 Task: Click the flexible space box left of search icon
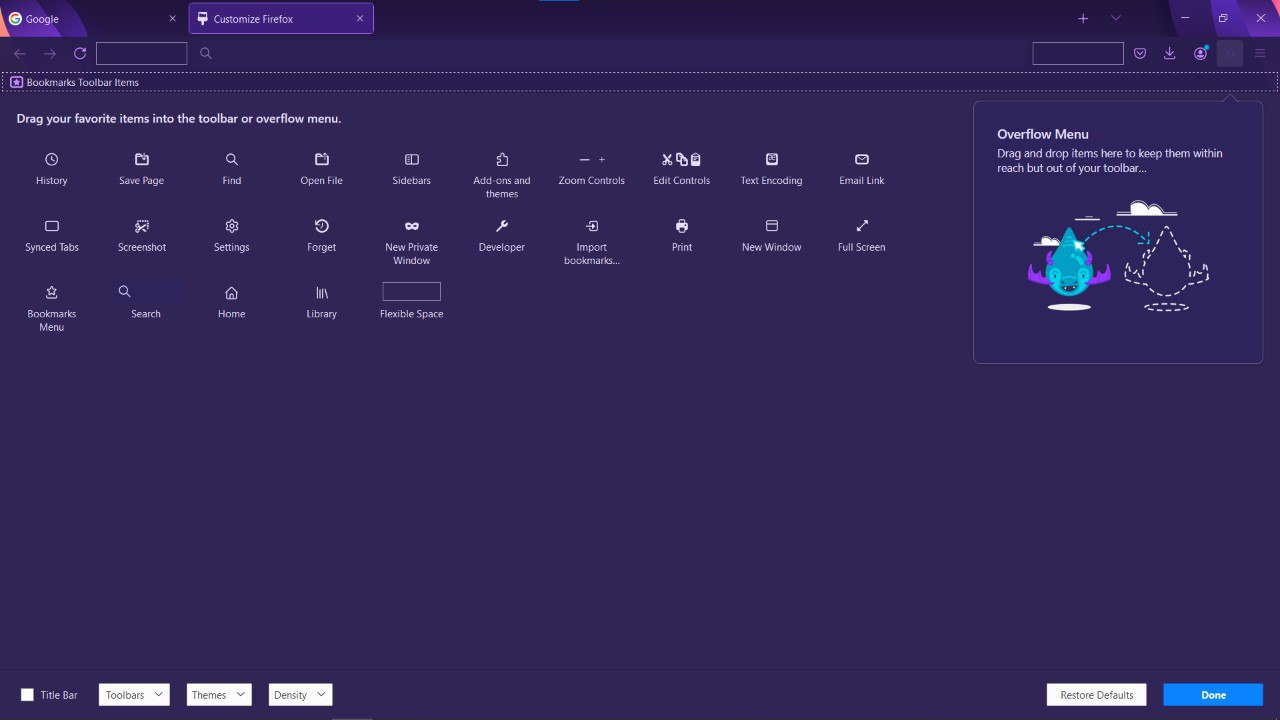(x=142, y=53)
